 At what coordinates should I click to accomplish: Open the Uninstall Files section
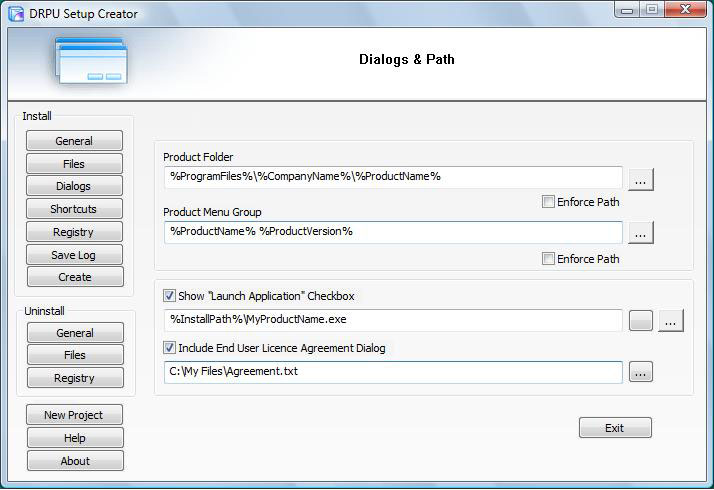75,355
